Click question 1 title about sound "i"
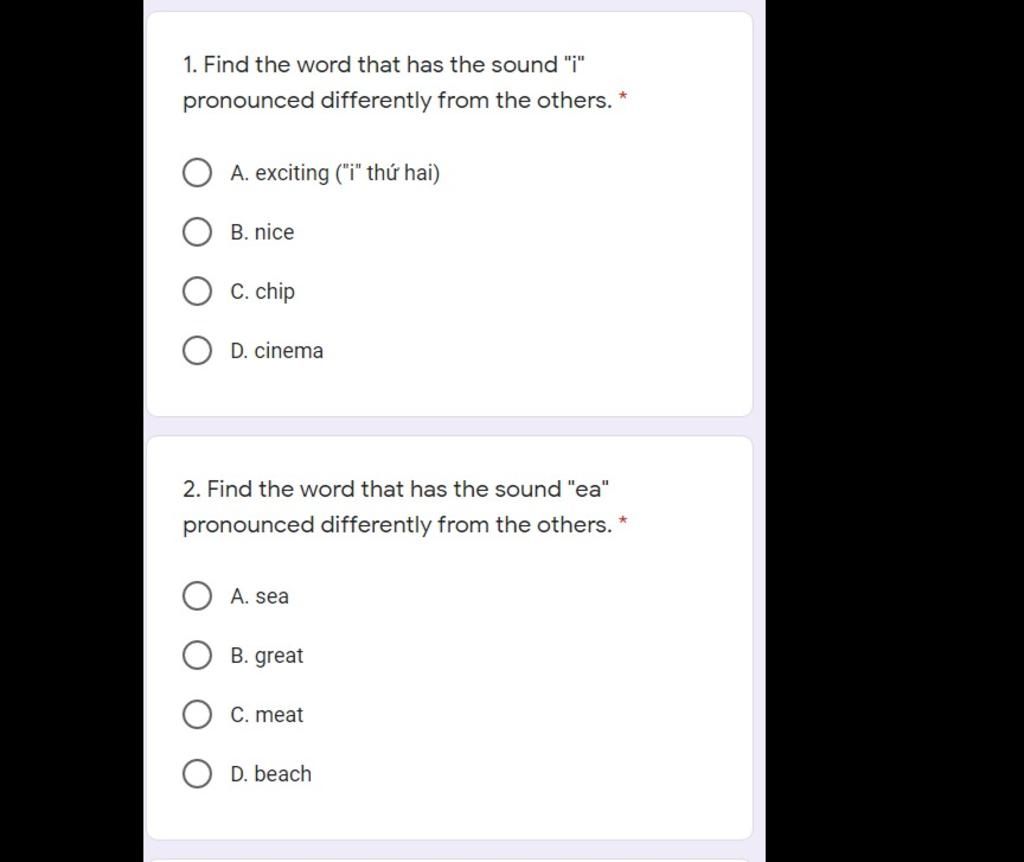 pyautogui.click(x=398, y=82)
